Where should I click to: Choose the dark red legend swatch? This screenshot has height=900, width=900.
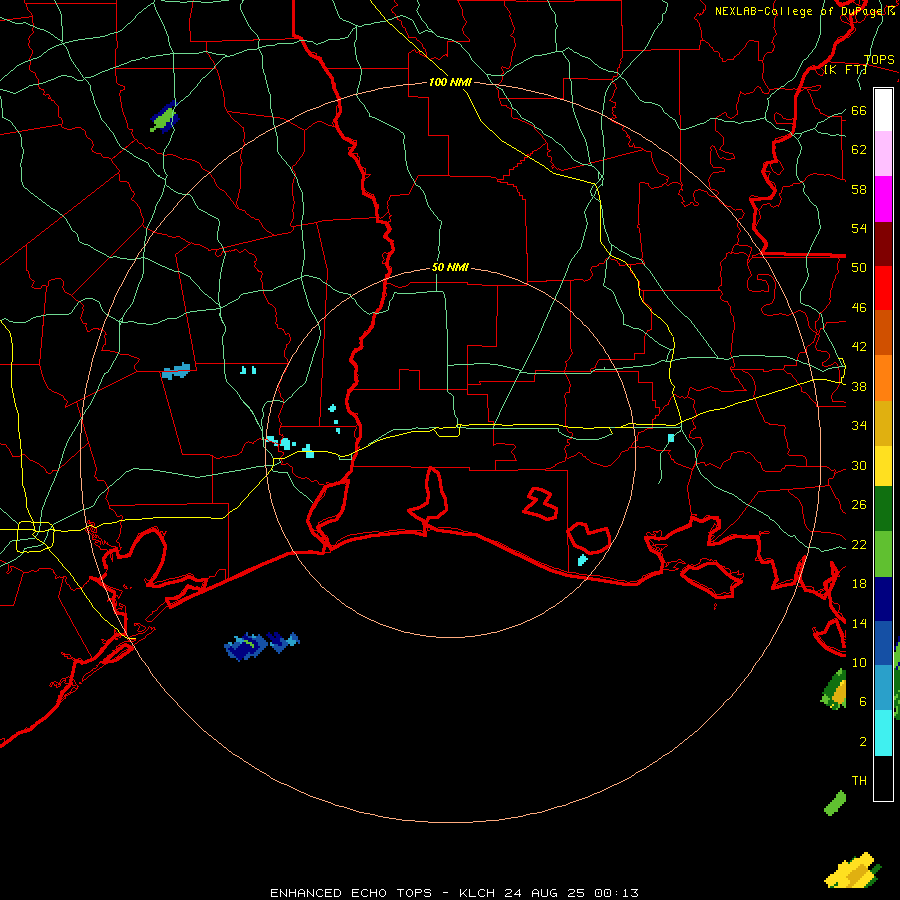tap(883, 244)
